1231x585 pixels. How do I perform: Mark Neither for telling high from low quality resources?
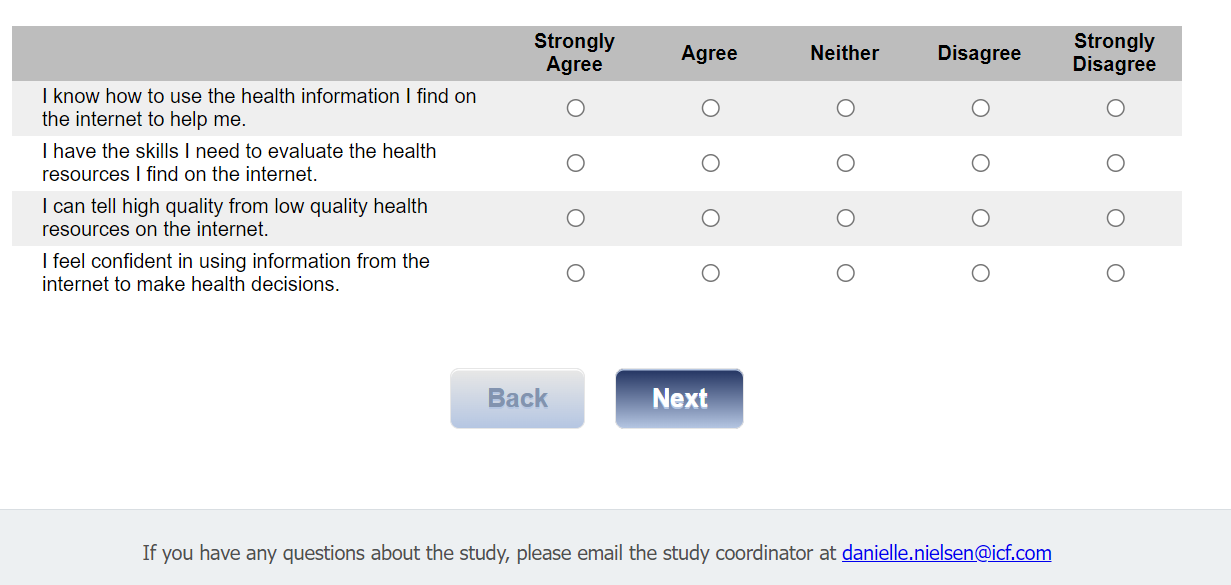pyautogui.click(x=845, y=218)
